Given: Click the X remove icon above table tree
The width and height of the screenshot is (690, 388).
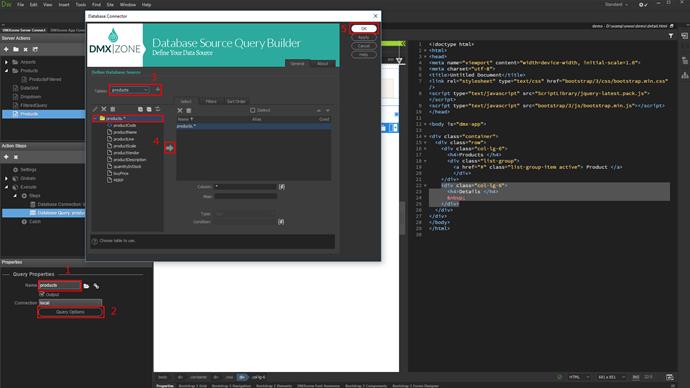Looking at the screenshot, I should tap(104, 109).
